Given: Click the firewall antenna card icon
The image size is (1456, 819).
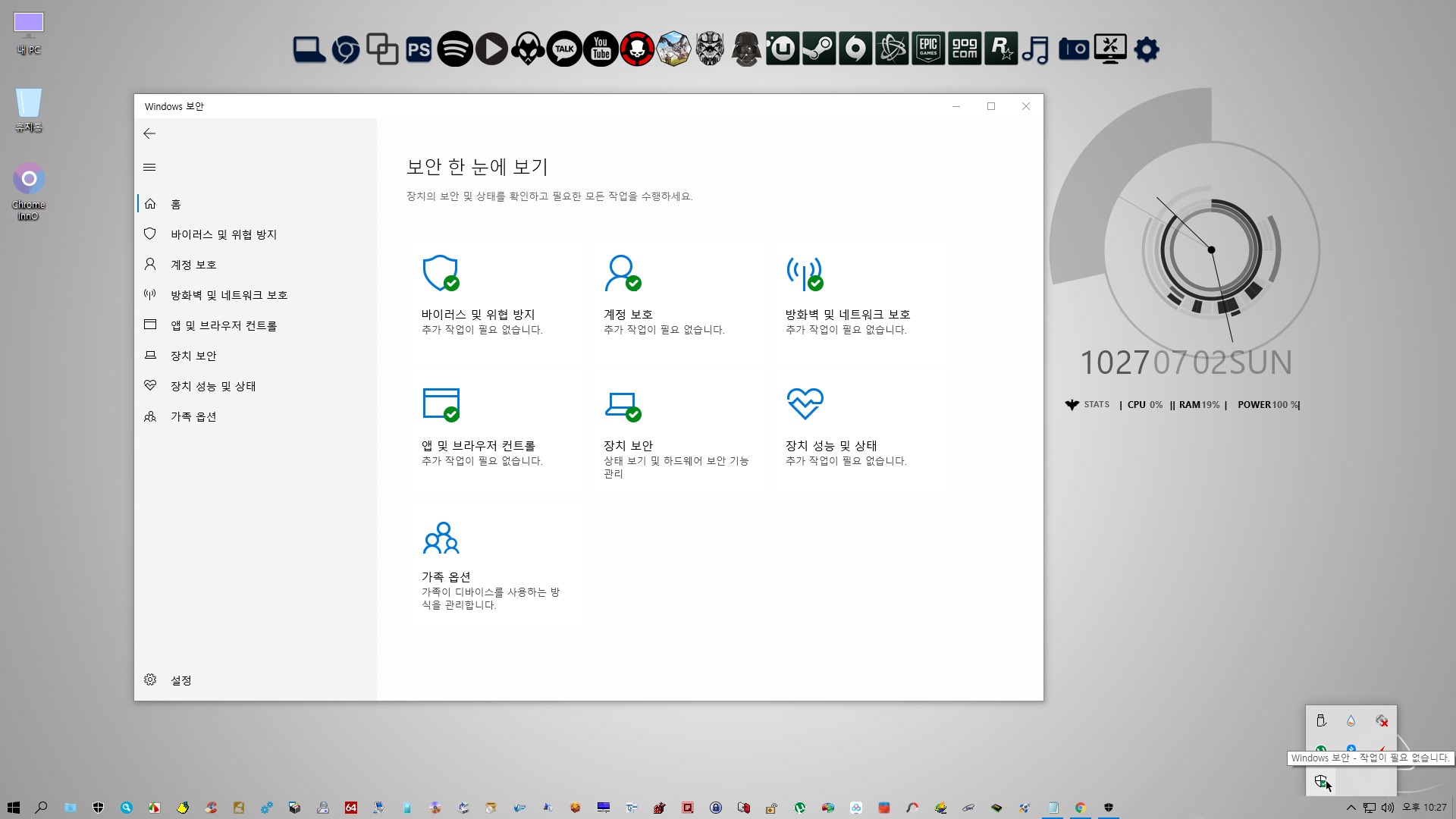Looking at the screenshot, I should pos(805,273).
